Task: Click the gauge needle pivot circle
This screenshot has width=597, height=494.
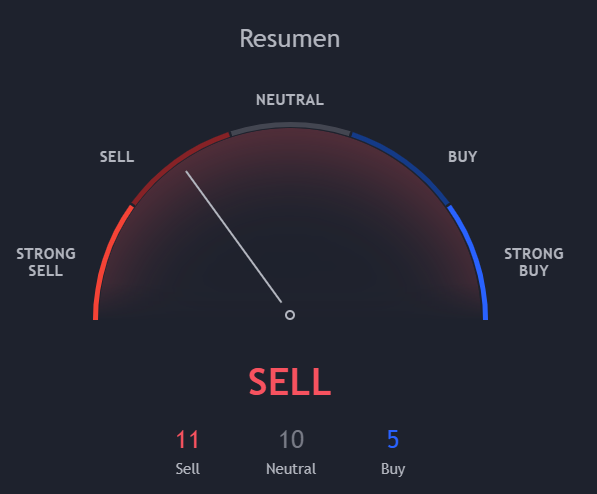Action: pyautogui.click(x=290, y=315)
